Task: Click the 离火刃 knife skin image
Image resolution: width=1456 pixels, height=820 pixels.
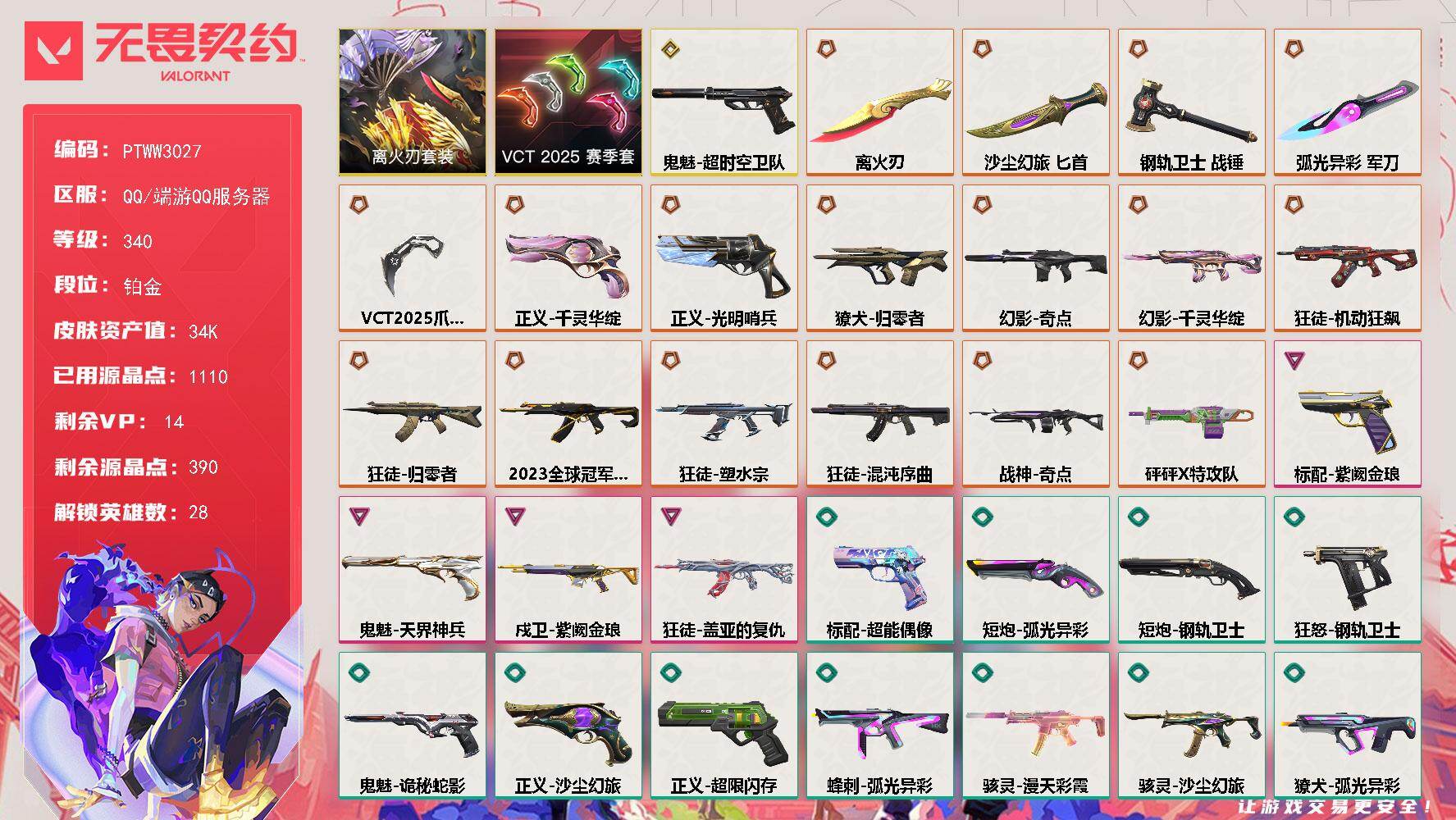Action: point(879,109)
